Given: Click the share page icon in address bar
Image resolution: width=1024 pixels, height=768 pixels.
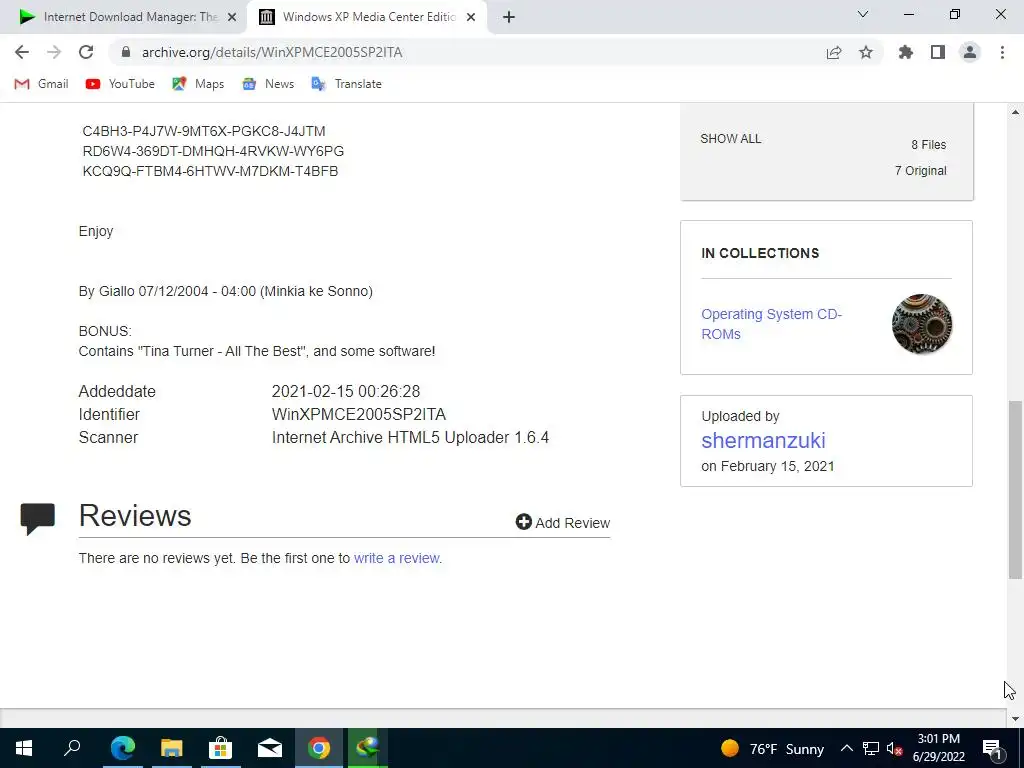Looking at the screenshot, I should (x=834, y=52).
